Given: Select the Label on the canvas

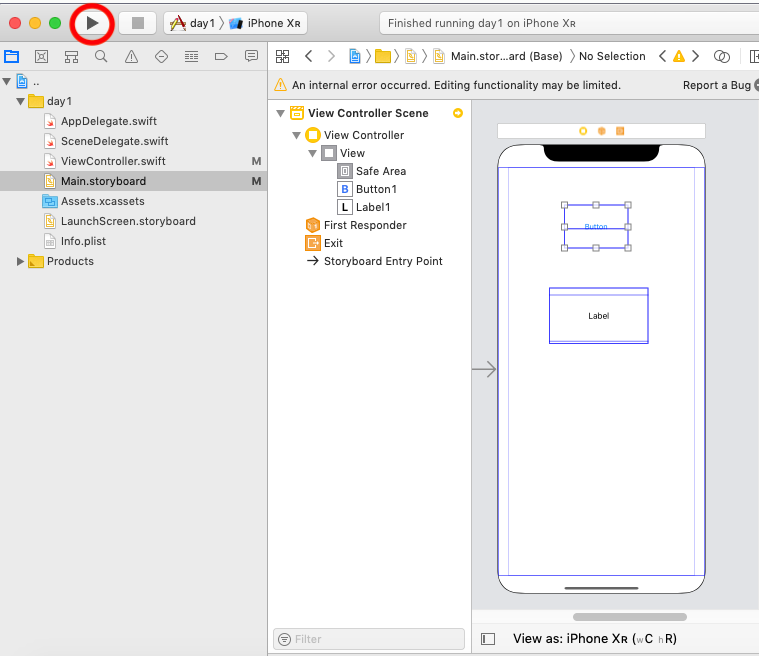Looking at the screenshot, I should 599,316.
